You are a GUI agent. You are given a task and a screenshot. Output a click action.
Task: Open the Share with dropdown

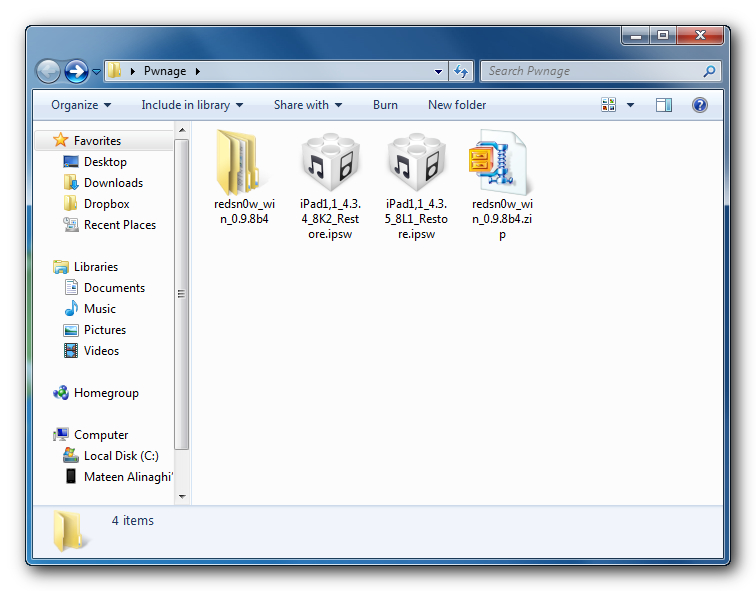click(x=308, y=105)
